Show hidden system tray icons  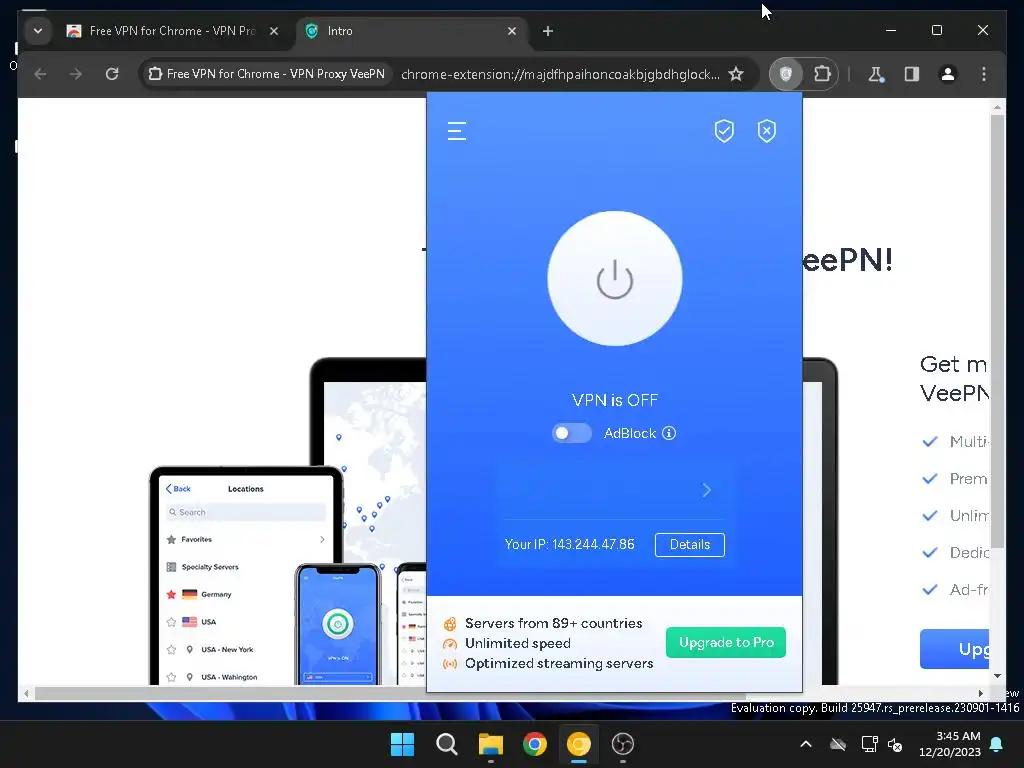[x=806, y=744]
